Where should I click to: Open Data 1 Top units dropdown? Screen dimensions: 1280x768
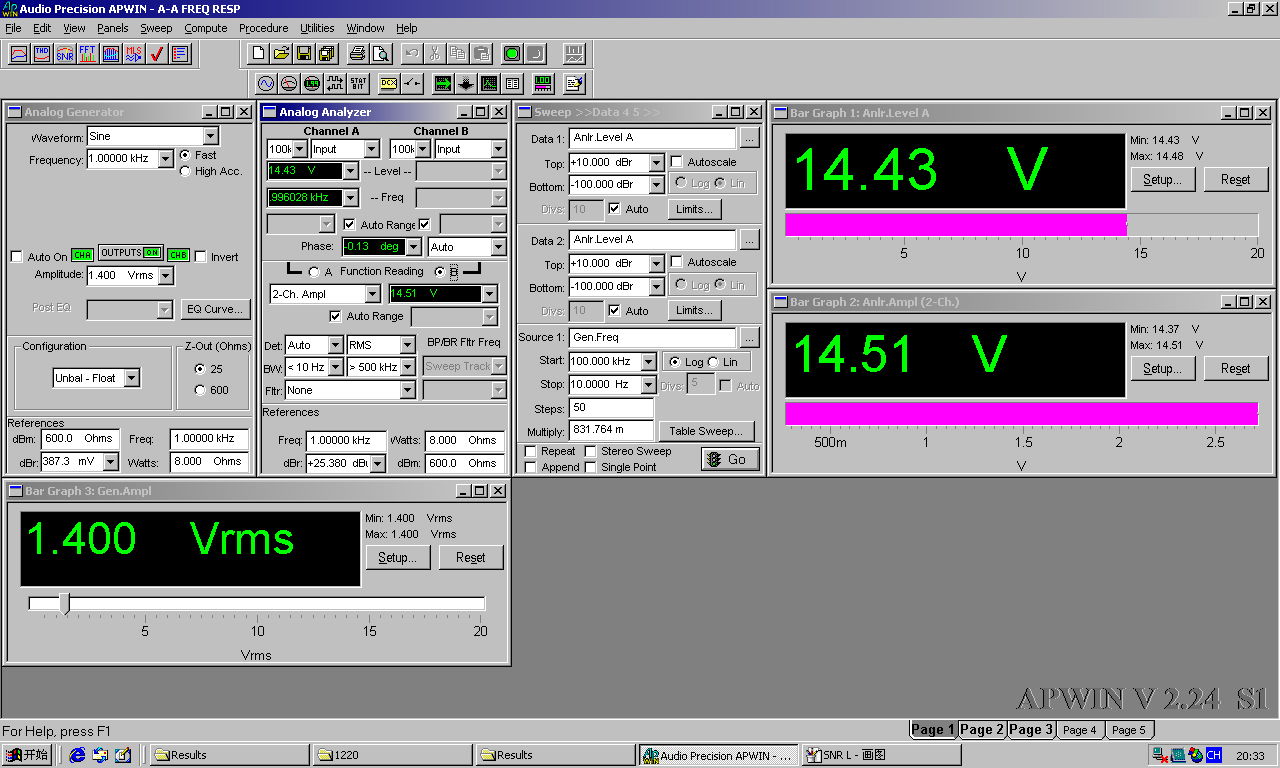point(657,162)
